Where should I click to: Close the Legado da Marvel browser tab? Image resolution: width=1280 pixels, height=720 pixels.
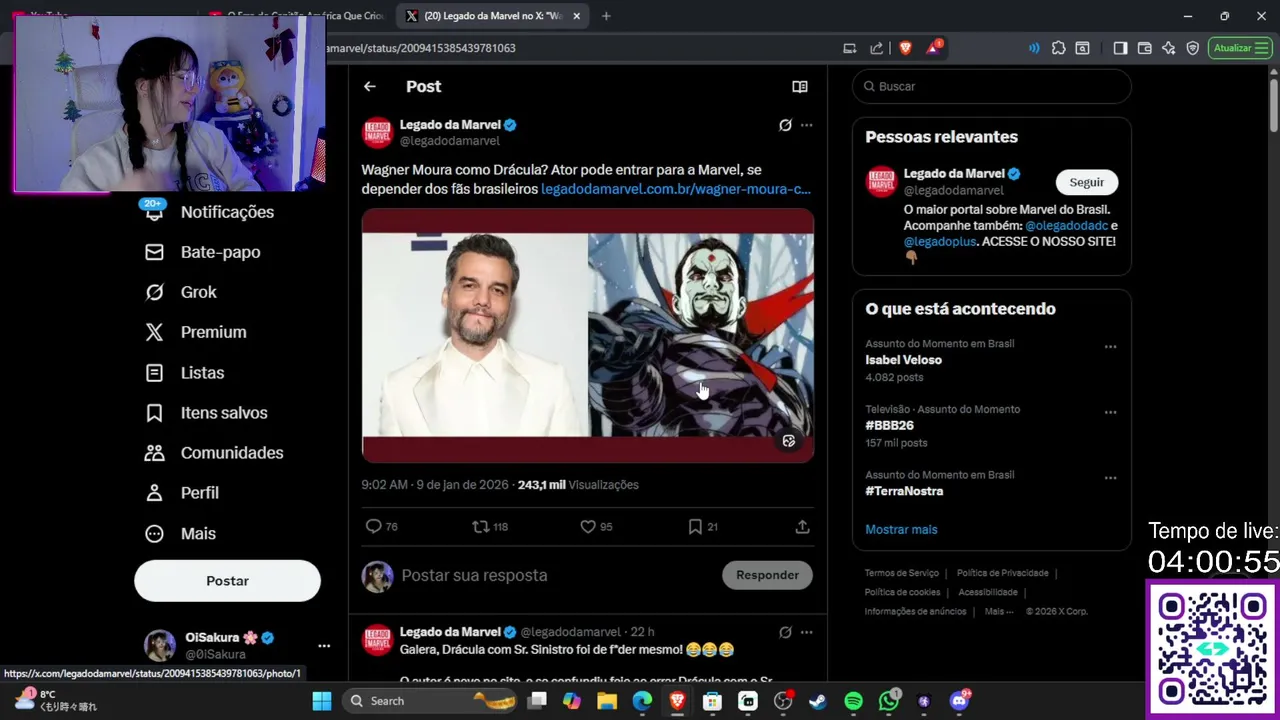576,16
